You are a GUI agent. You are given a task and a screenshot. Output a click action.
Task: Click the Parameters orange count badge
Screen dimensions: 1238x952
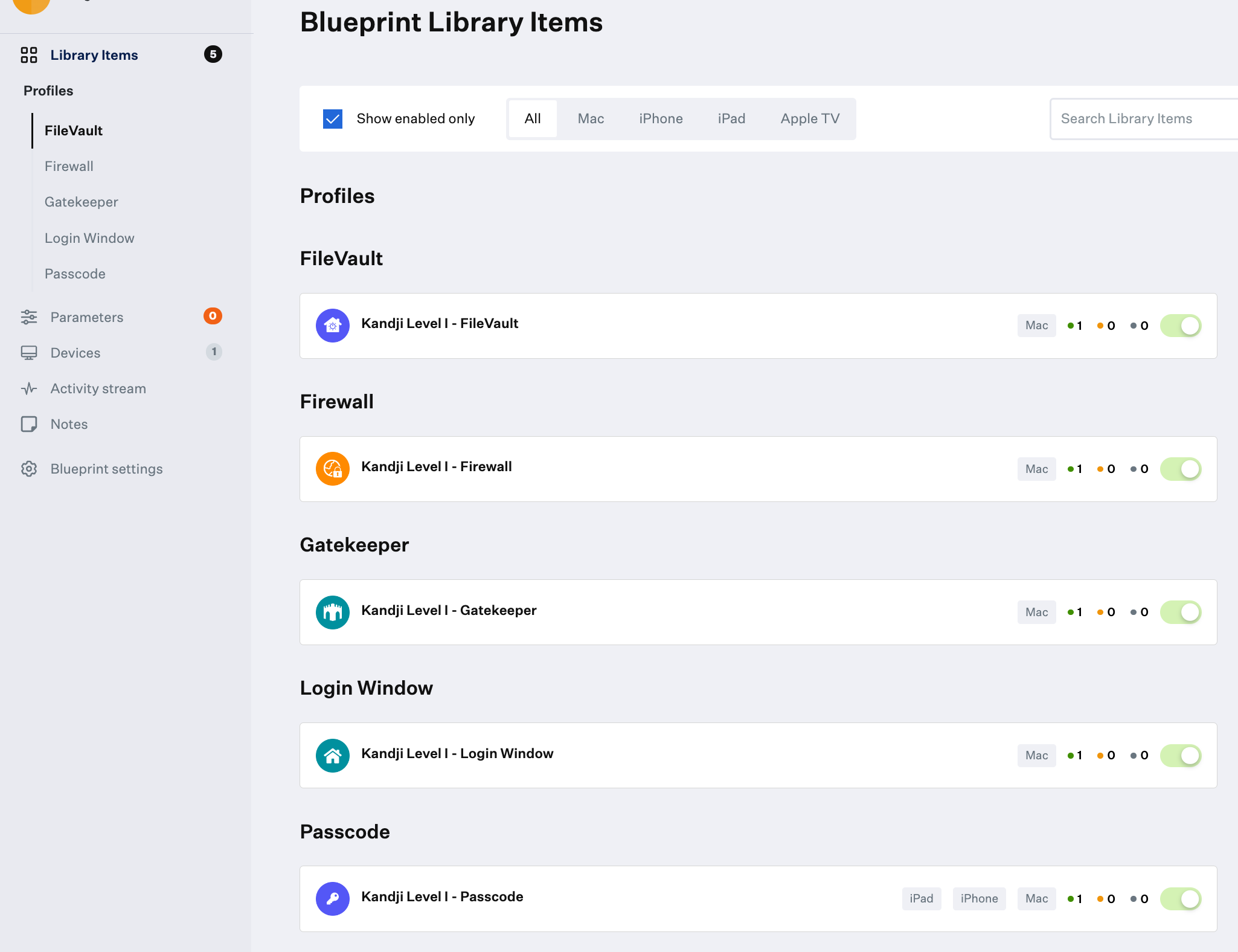[x=213, y=316]
